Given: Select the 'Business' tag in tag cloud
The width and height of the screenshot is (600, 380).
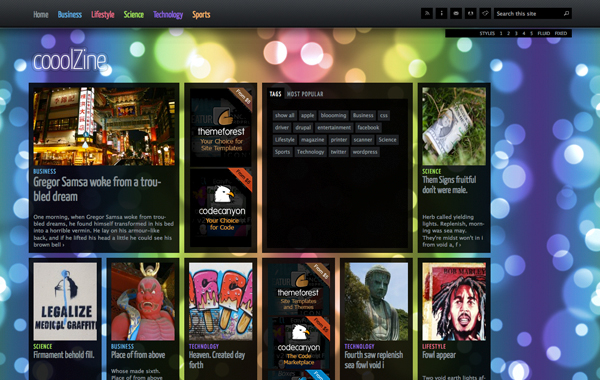Looking at the screenshot, I should click(363, 115).
